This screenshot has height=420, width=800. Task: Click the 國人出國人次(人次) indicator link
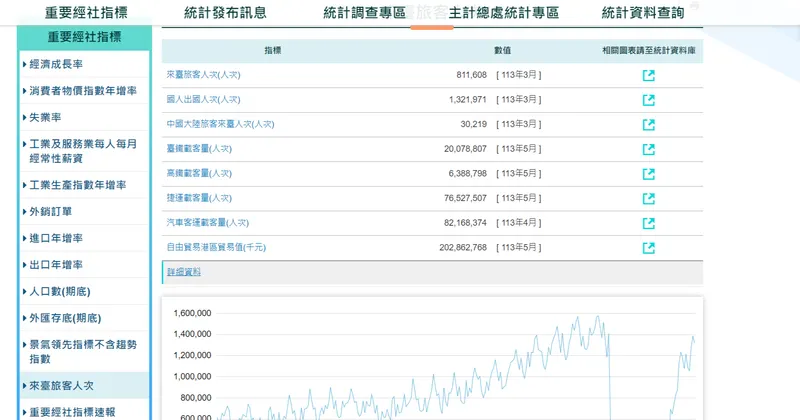203,100
